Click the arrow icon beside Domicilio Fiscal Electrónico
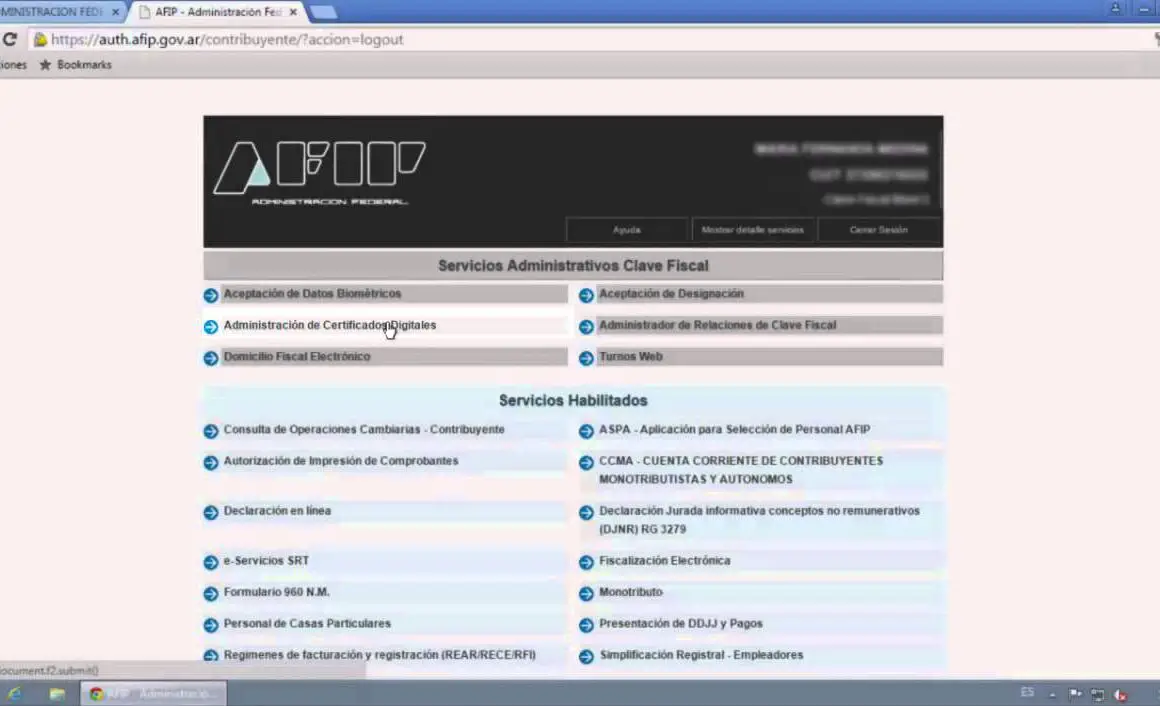This screenshot has height=706, width=1160. click(x=211, y=358)
